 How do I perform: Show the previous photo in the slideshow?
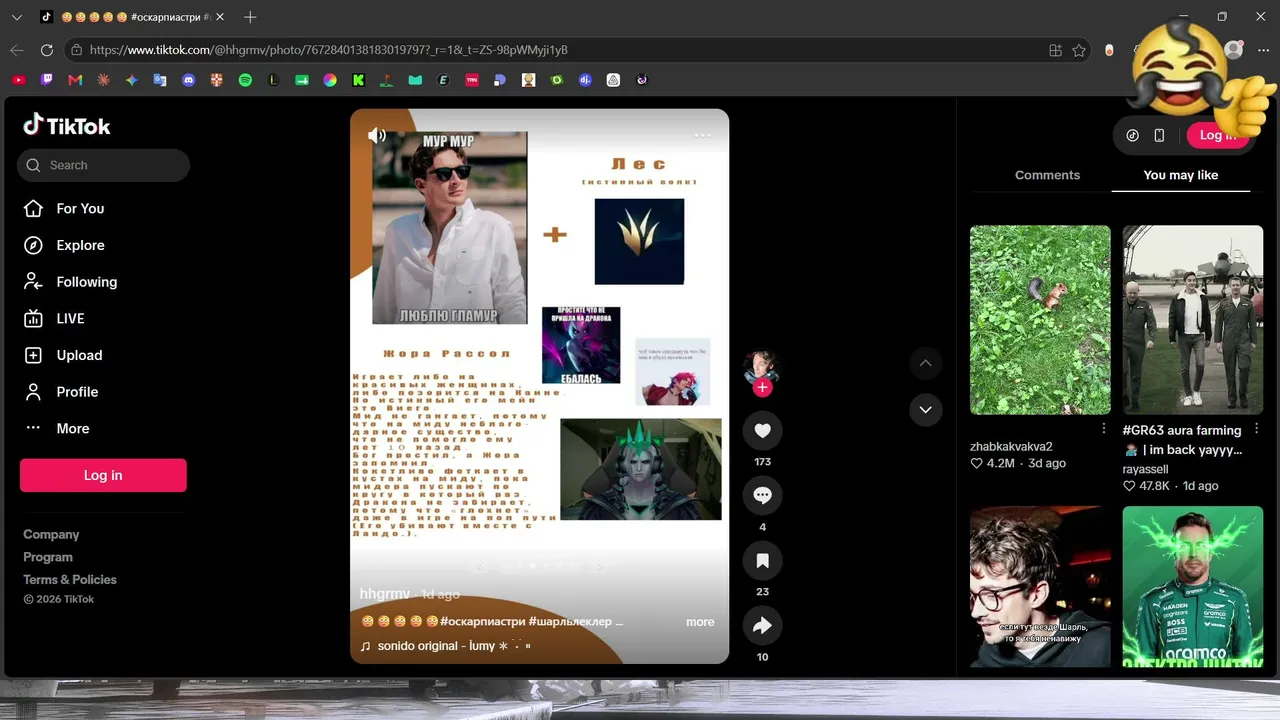[x=480, y=566]
